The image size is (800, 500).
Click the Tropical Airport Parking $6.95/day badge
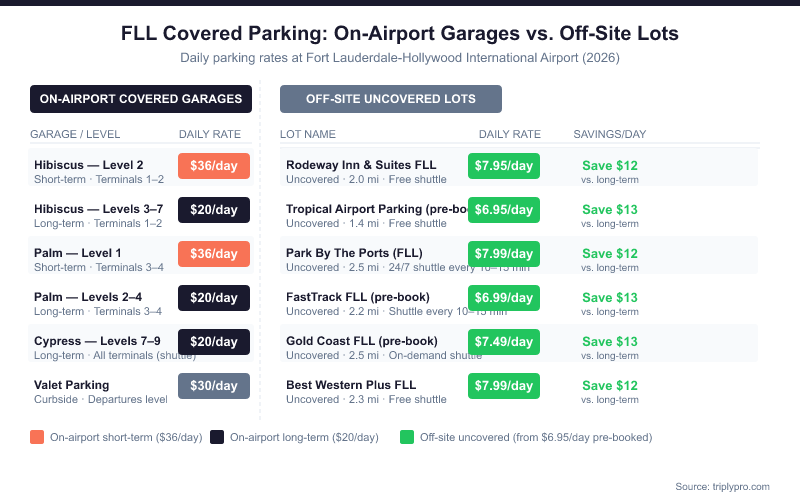[504, 210]
